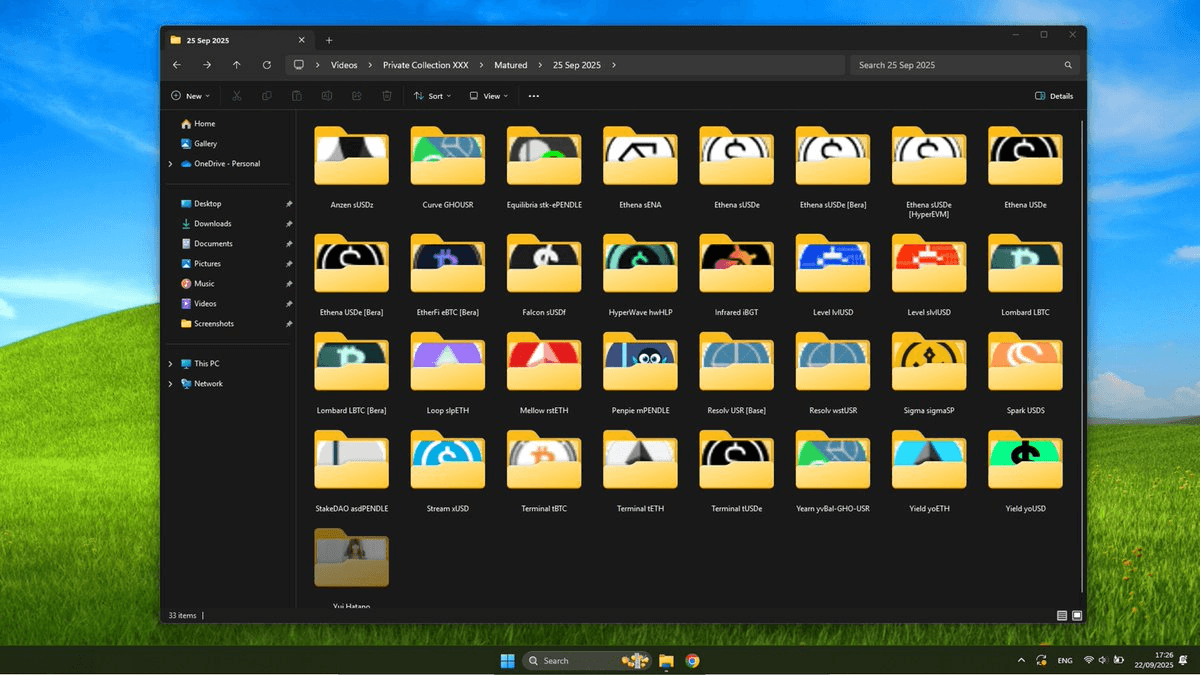Open the Sort dropdown menu
The image size is (1200, 675).
point(433,96)
